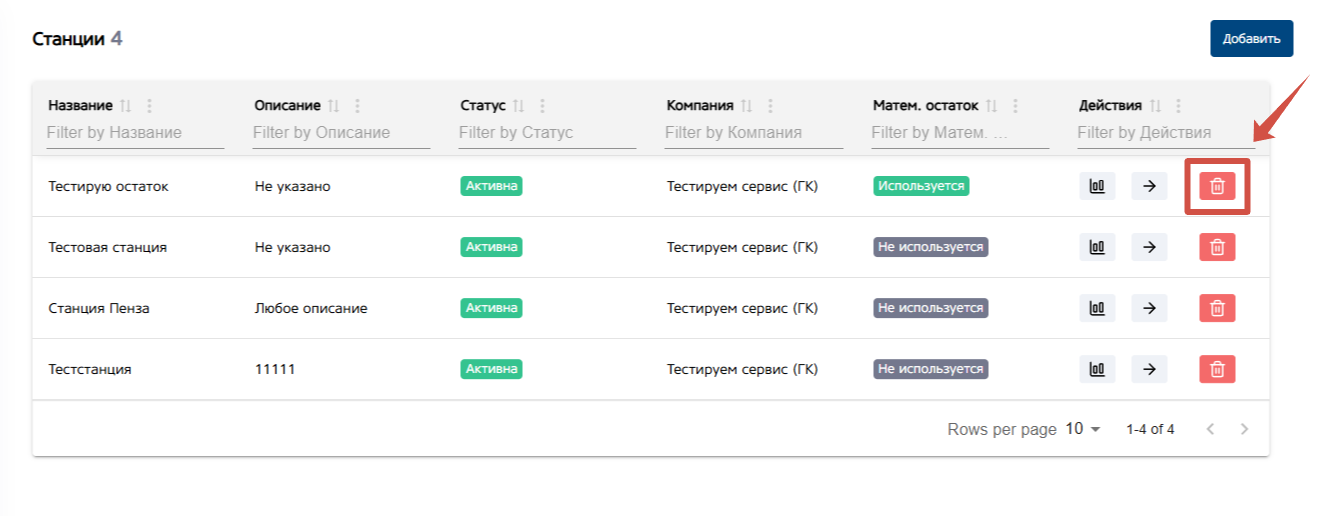Expand Rows per page dropdown
1324x516 pixels.
tap(1083, 429)
